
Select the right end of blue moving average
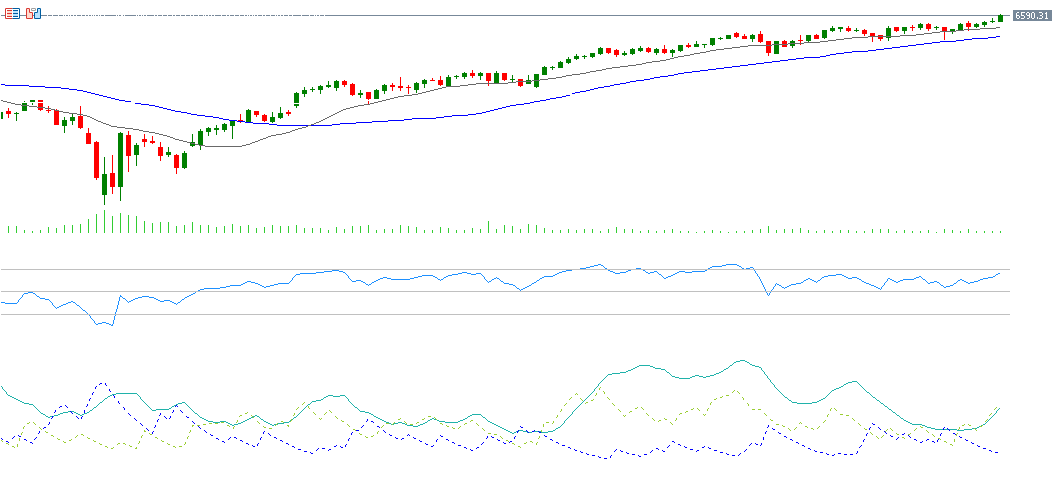click(999, 37)
